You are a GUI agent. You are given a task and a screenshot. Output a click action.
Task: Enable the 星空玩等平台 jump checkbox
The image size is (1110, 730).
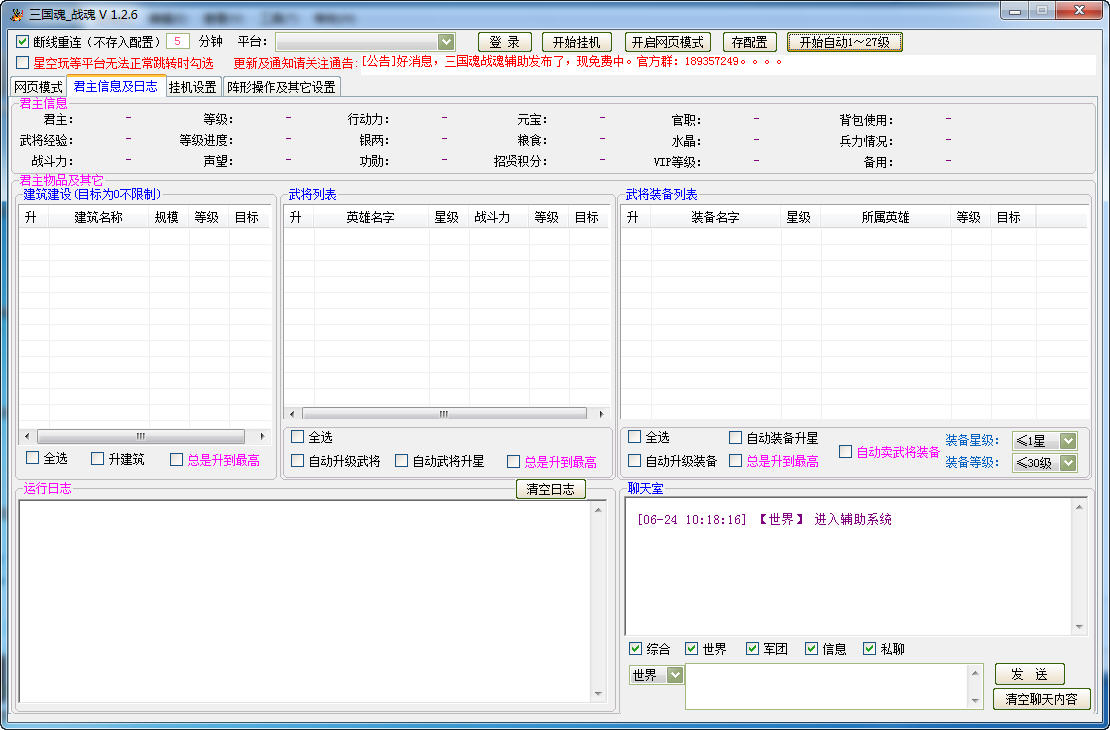click(22, 62)
